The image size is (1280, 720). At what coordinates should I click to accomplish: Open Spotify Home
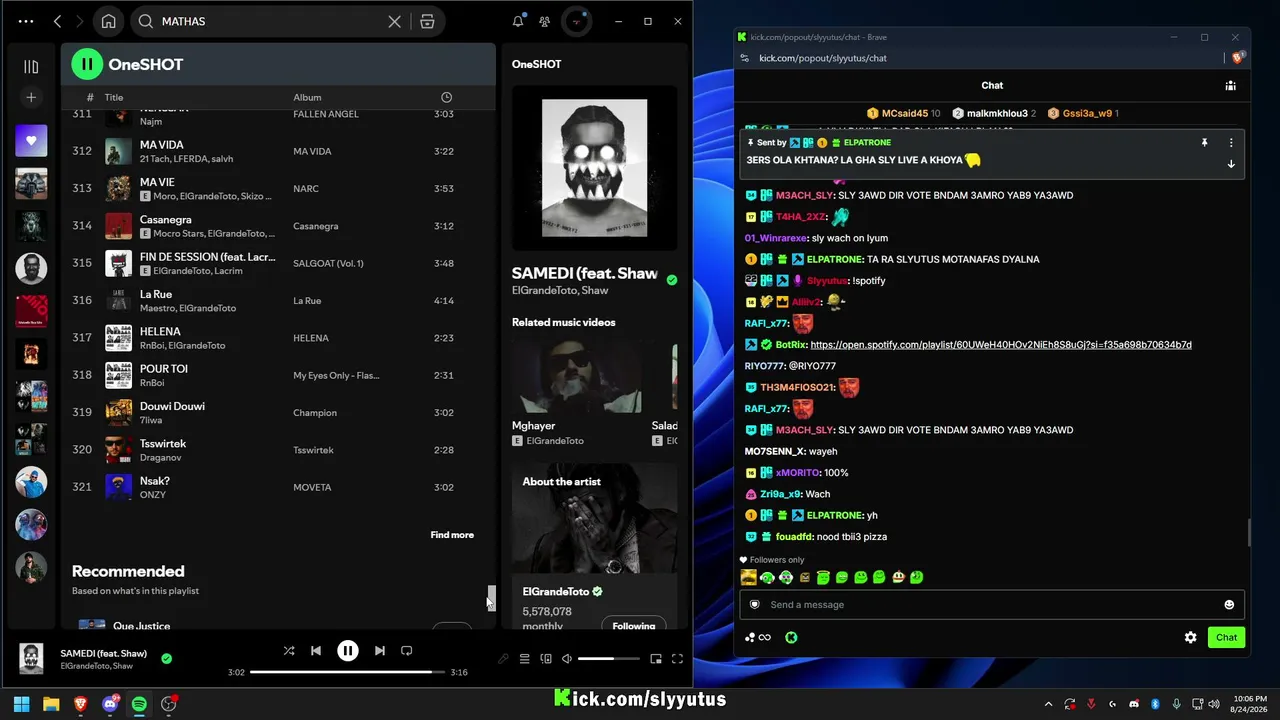(108, 21)
